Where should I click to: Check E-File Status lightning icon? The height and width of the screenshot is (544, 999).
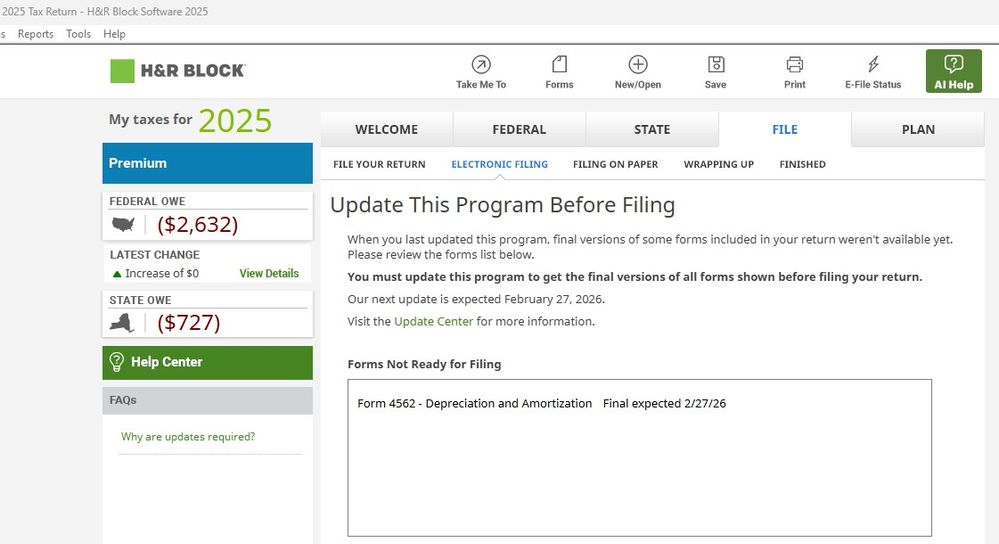873,65
